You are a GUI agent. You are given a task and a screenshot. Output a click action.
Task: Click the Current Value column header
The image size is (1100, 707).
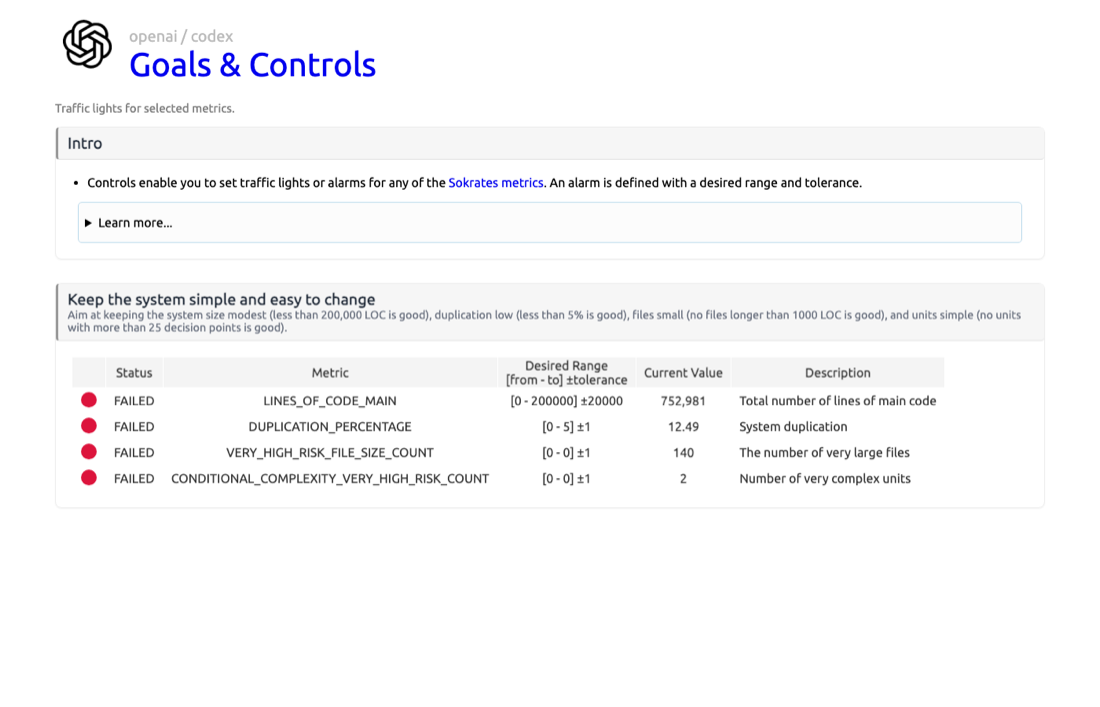click(683, 372)
